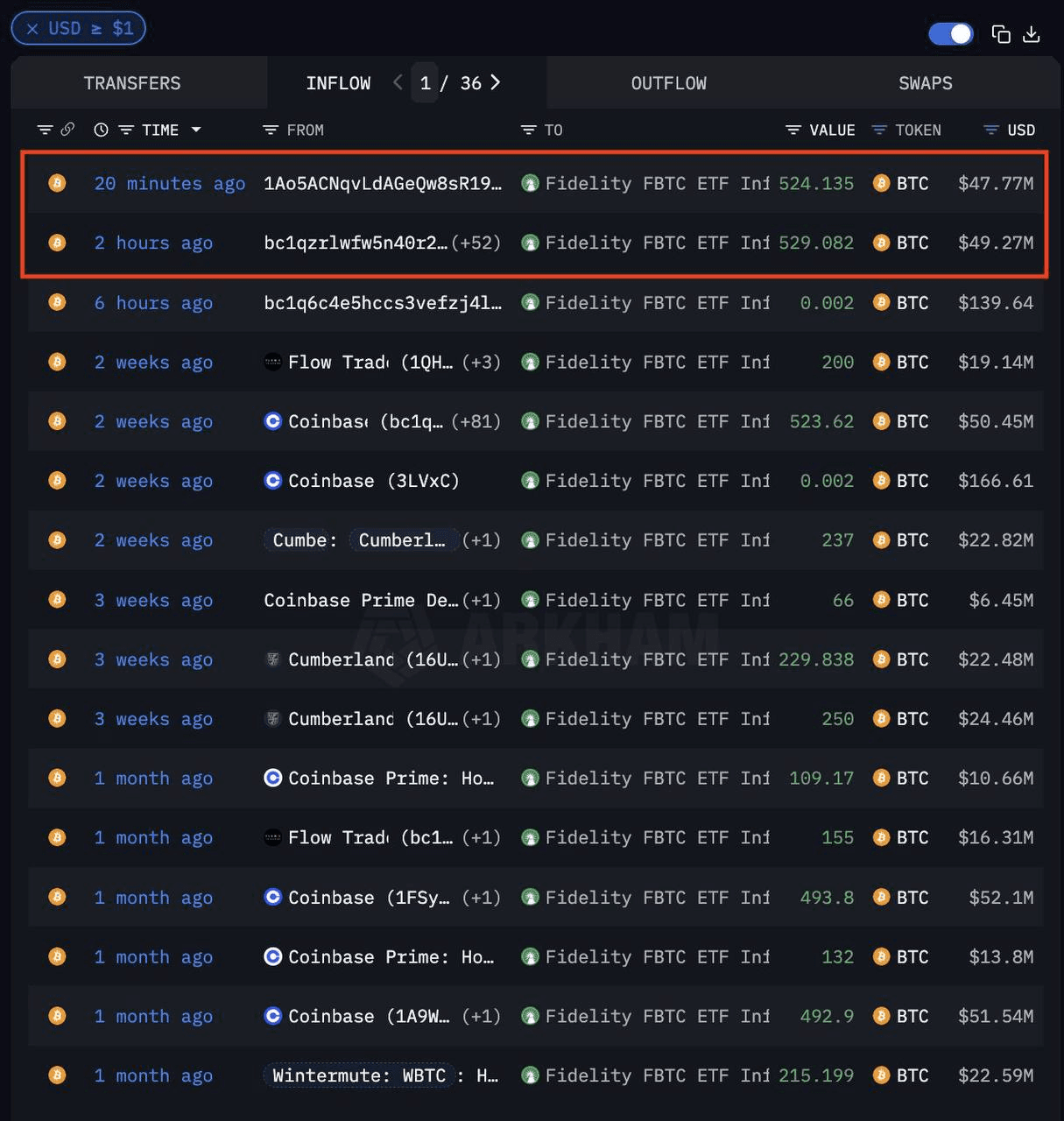Viewport: 1064px width, 1121px height.
Task: Click the link chain icon in header
Action: (x=67, y=130)
